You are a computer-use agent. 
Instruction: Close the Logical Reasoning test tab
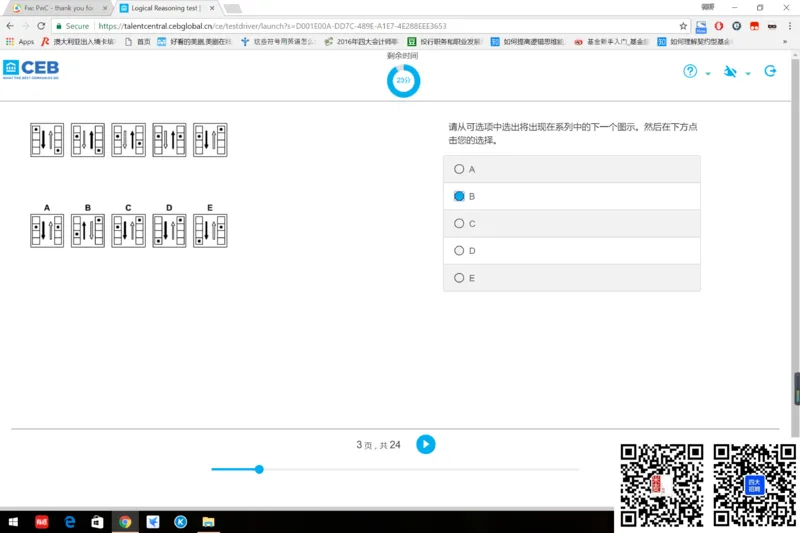212,8
